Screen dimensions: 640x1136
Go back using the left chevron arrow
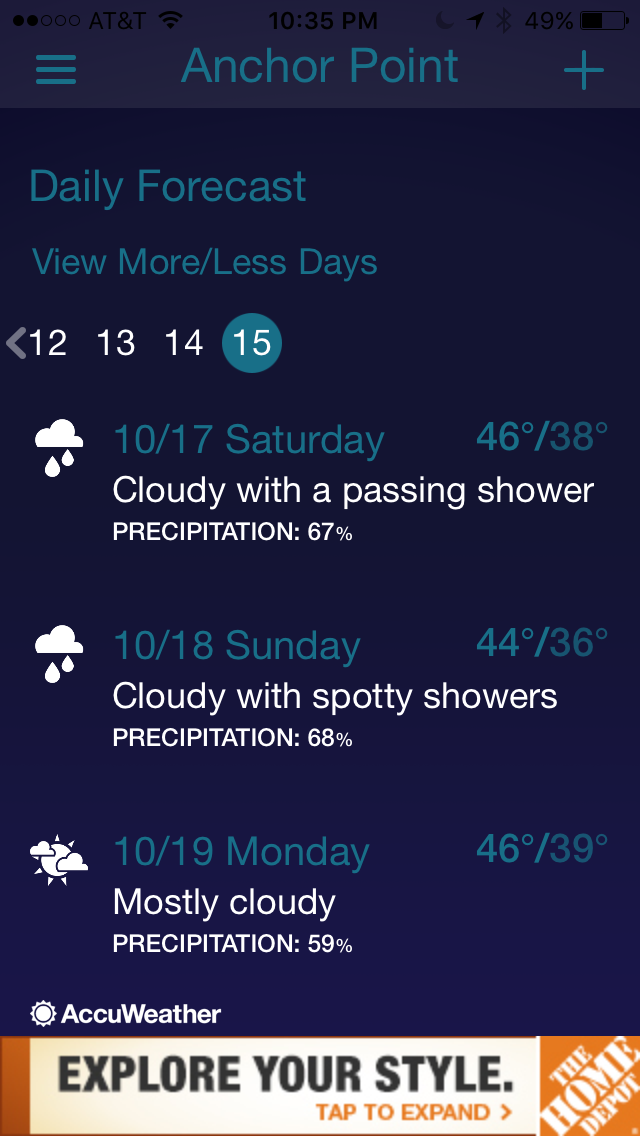(16, 343)
